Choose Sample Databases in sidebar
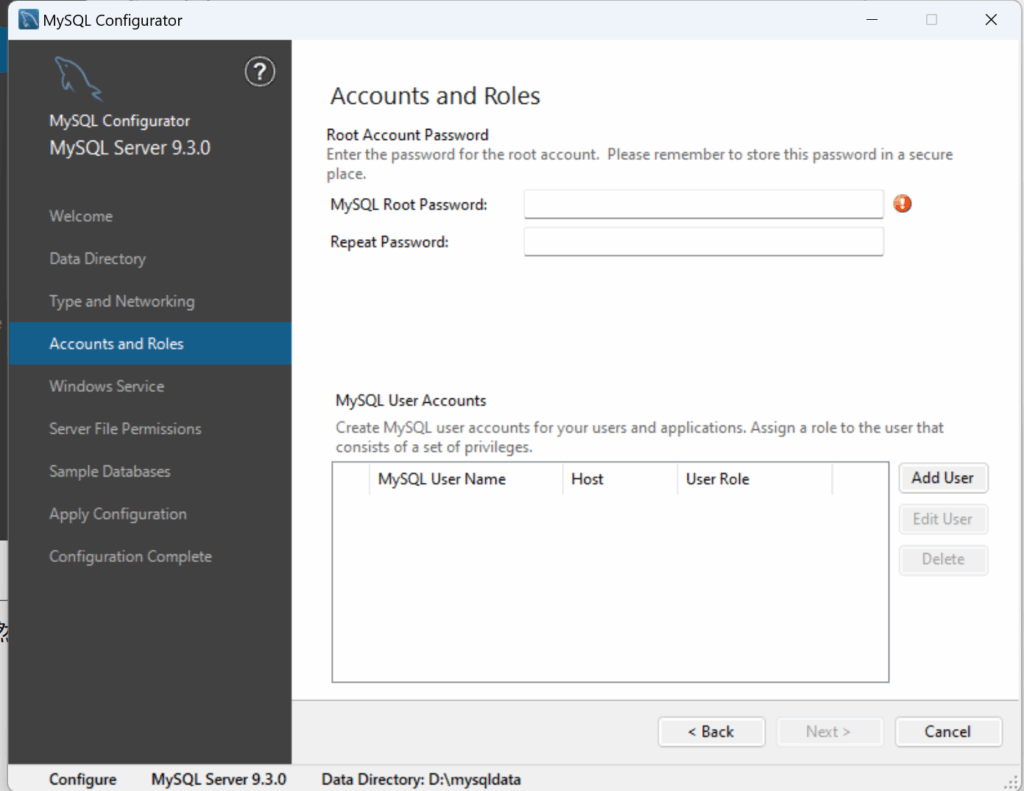 [110, 471]
